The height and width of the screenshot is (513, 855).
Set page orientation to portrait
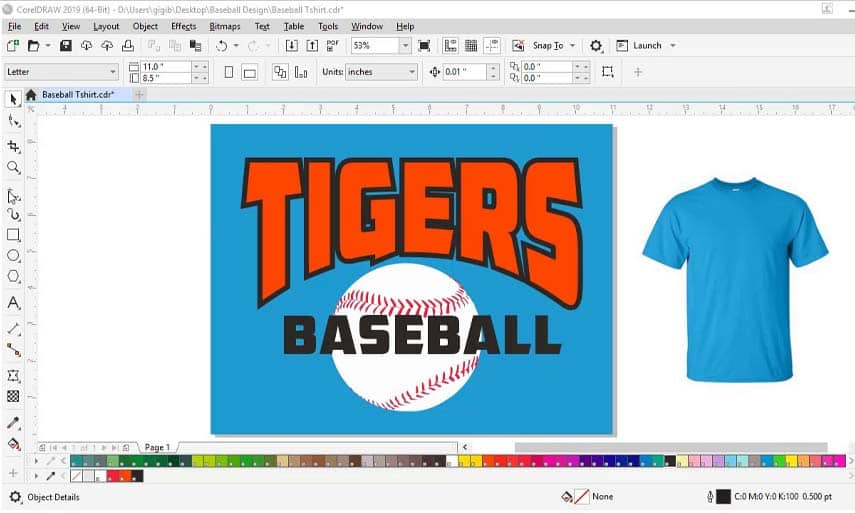click(229, 72)
